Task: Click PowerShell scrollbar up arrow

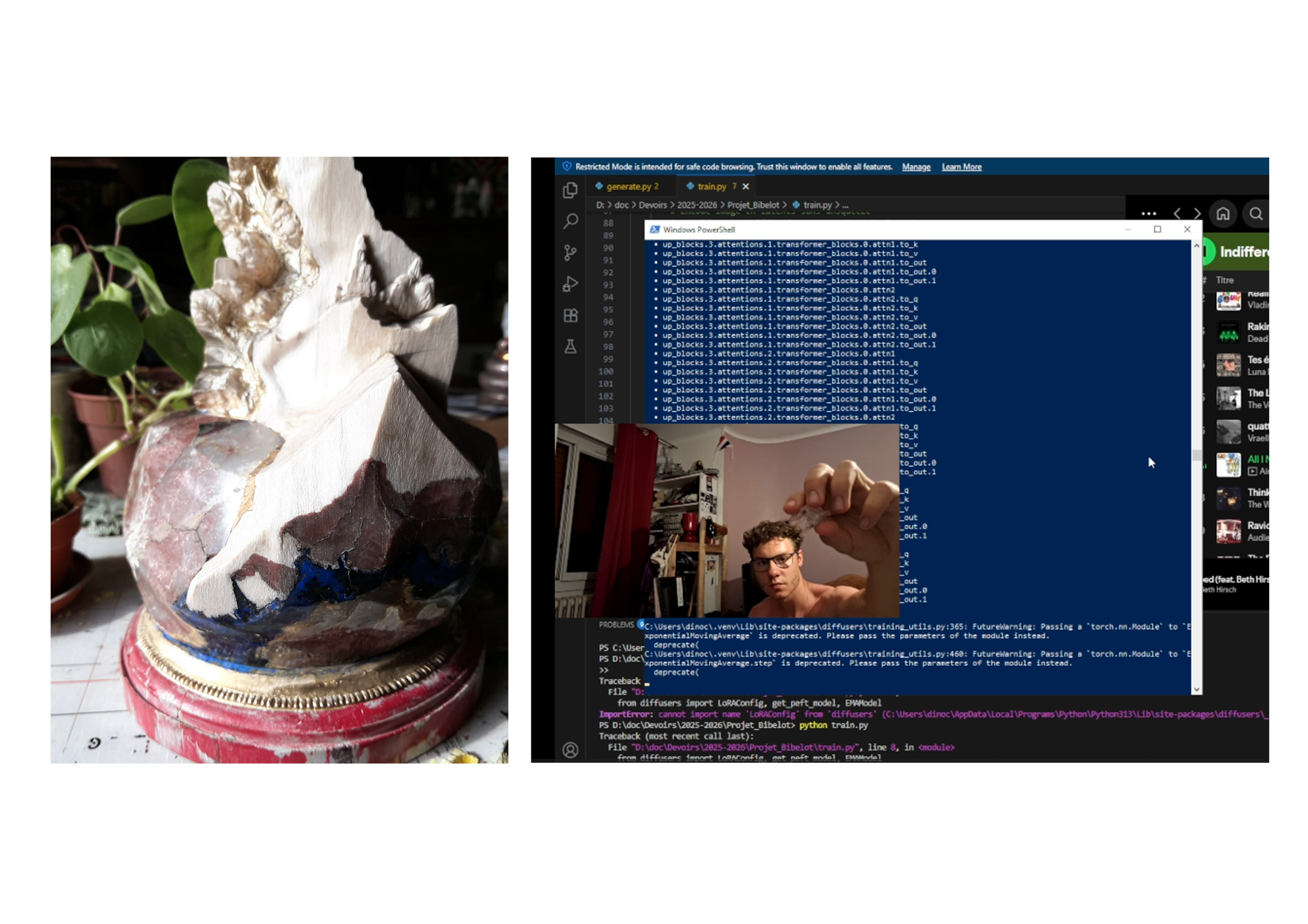Action: (x=1196, y=246)
